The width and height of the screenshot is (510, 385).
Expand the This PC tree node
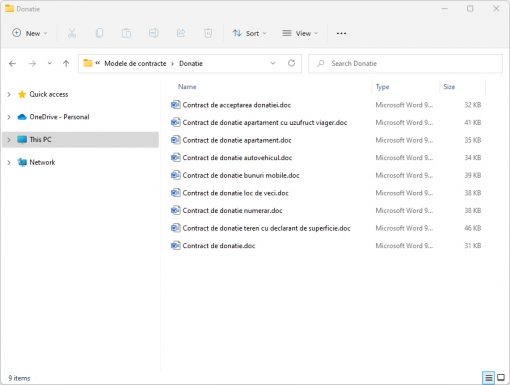(x=9, y=140)
